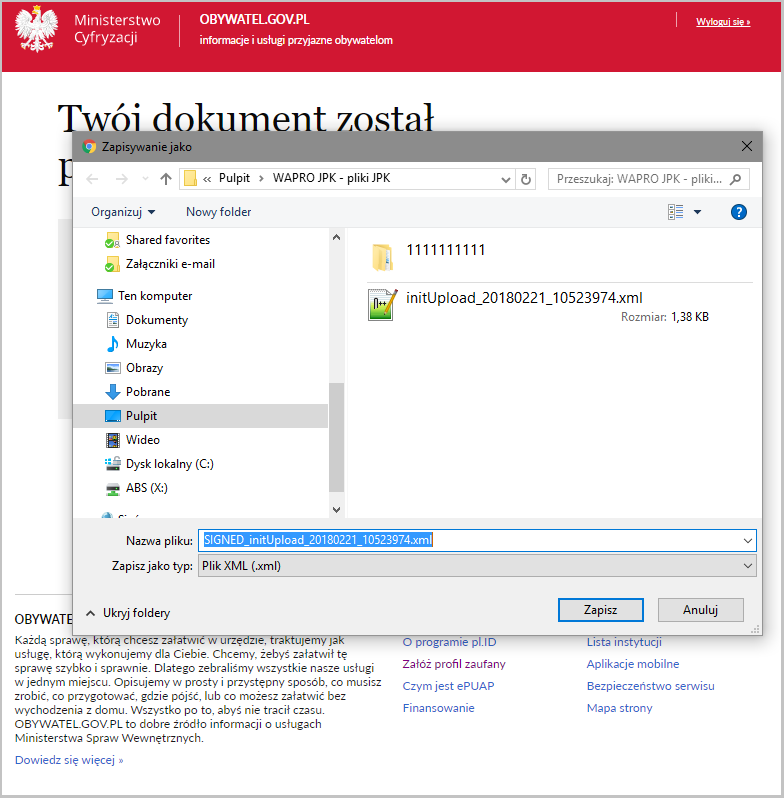Collapse folders with Ukryj foldery

pyautogui.click(x=127, y=613)
